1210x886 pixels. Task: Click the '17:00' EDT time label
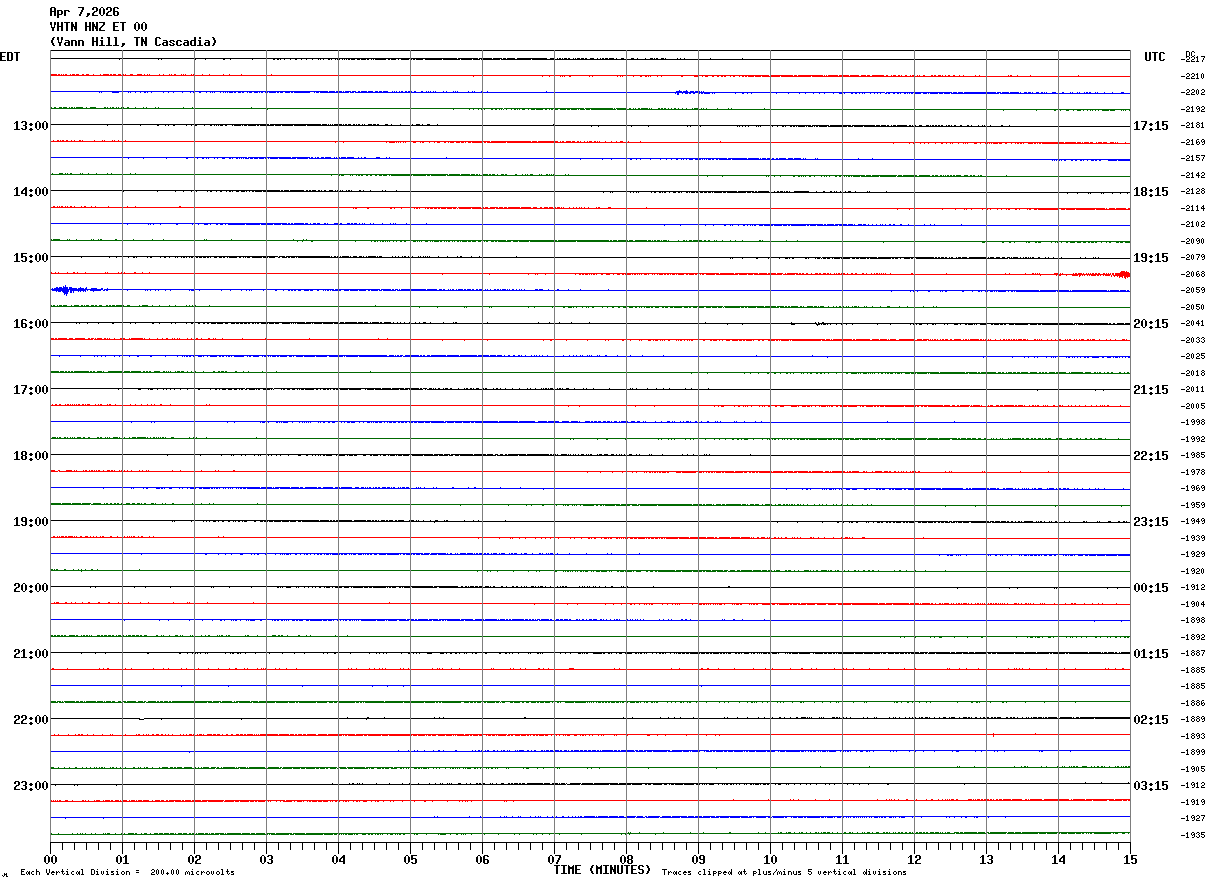tap(30, 390)
